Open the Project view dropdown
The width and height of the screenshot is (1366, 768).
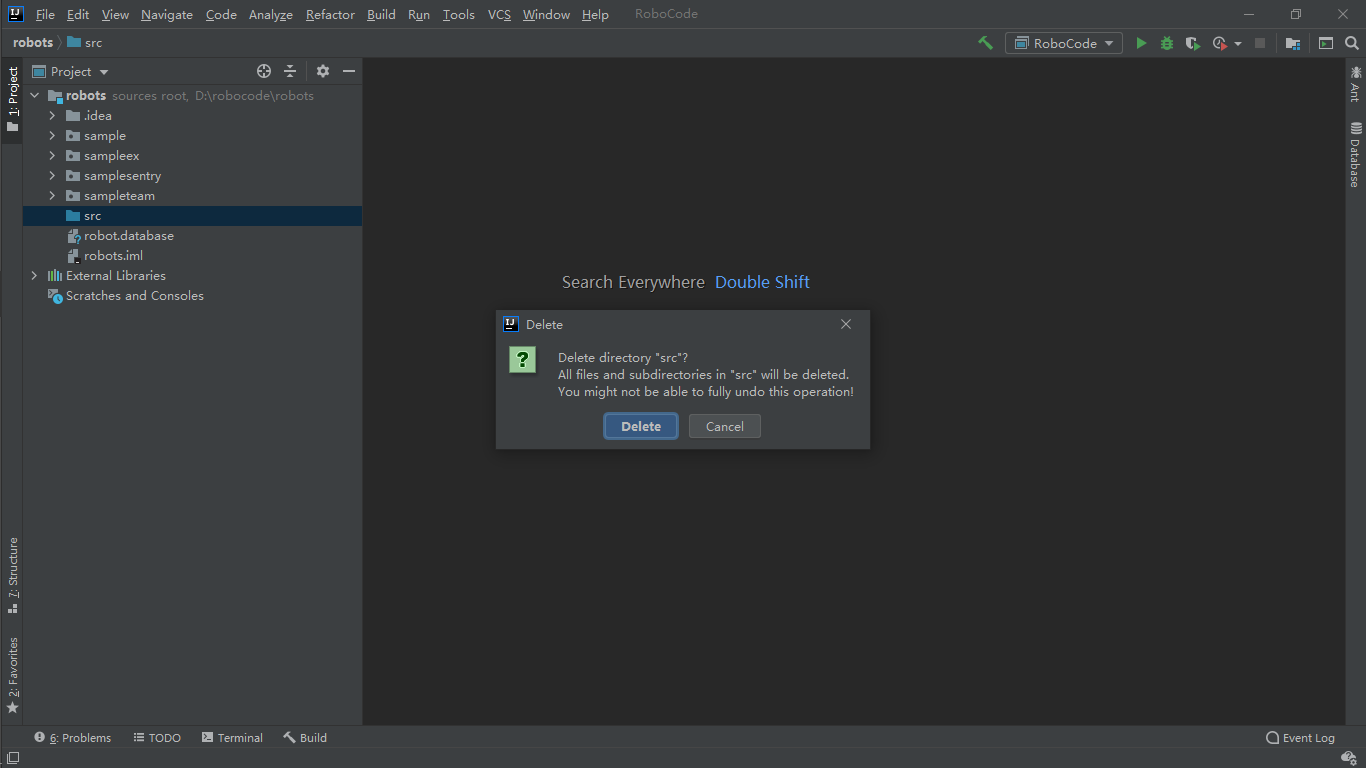(x=71, y=71)
